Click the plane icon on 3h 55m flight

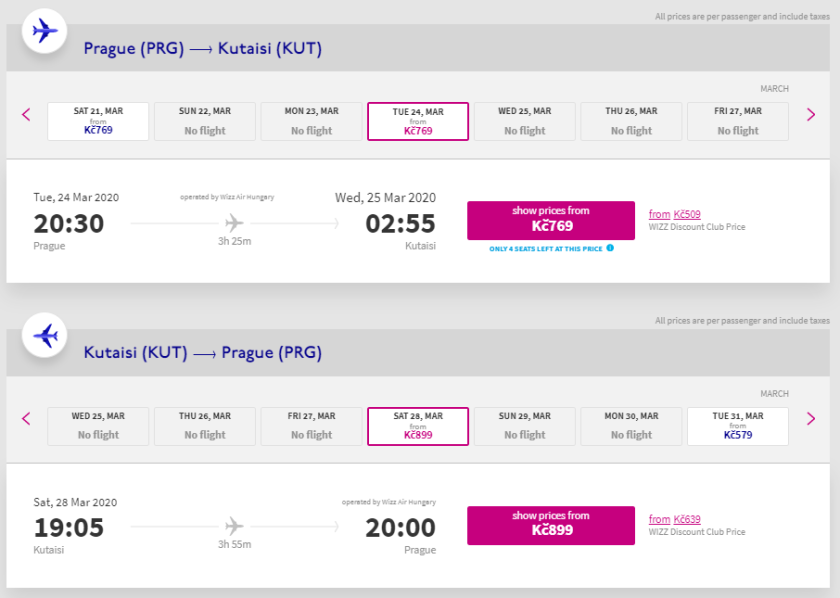(x=235, y=526)
